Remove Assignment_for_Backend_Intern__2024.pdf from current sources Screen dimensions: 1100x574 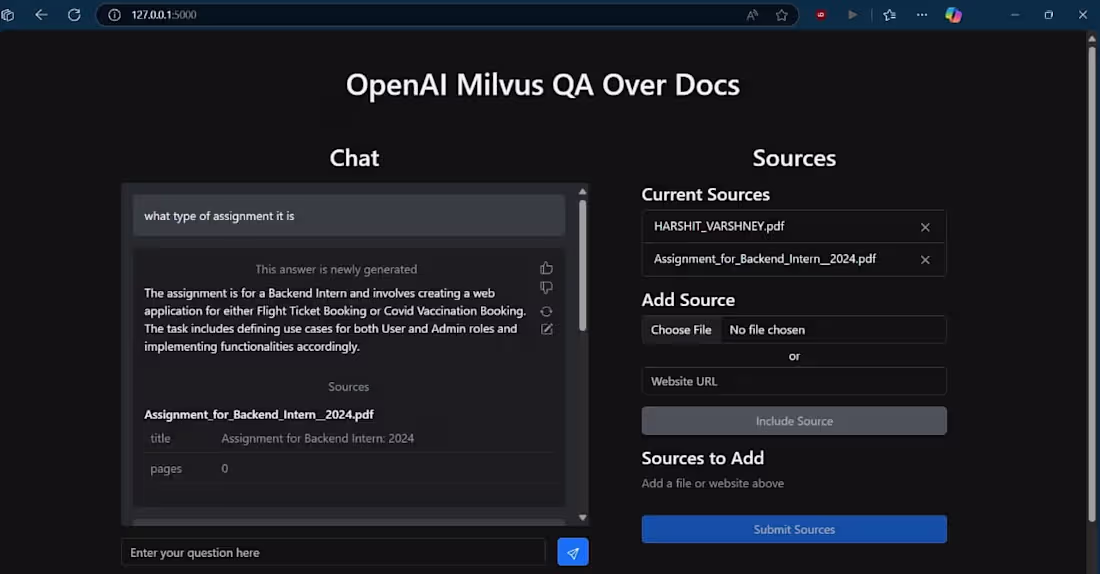(925, 260)
